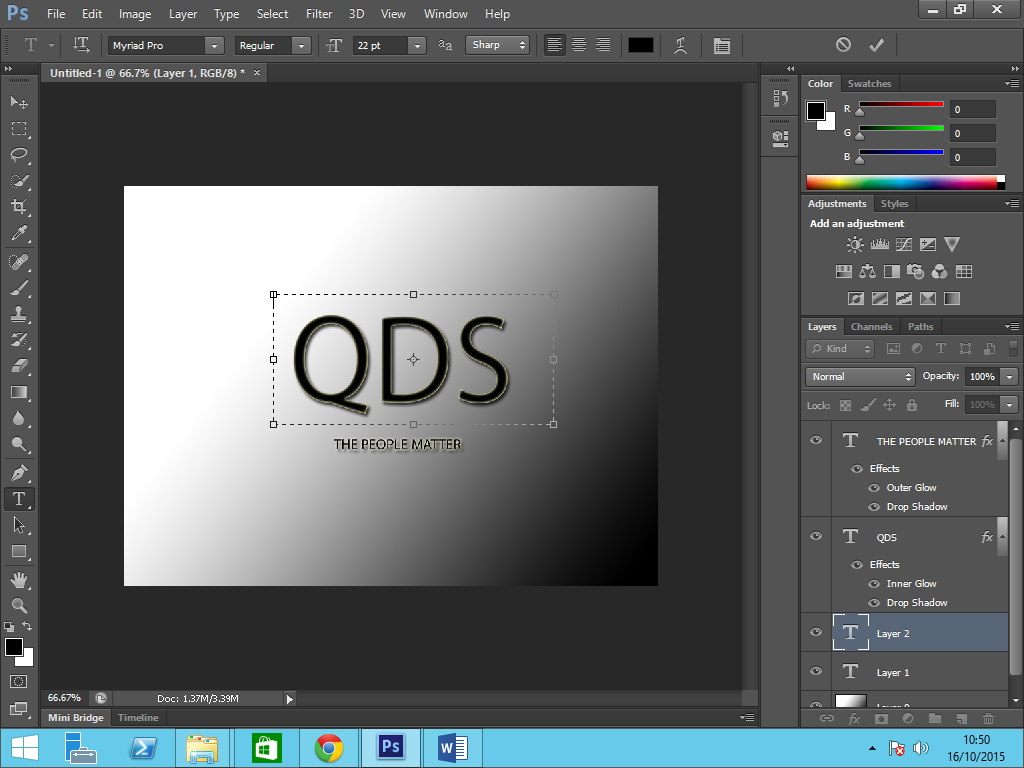Create a new layer
Screen dimensions: 1024x768
click(x=961, y=717)
